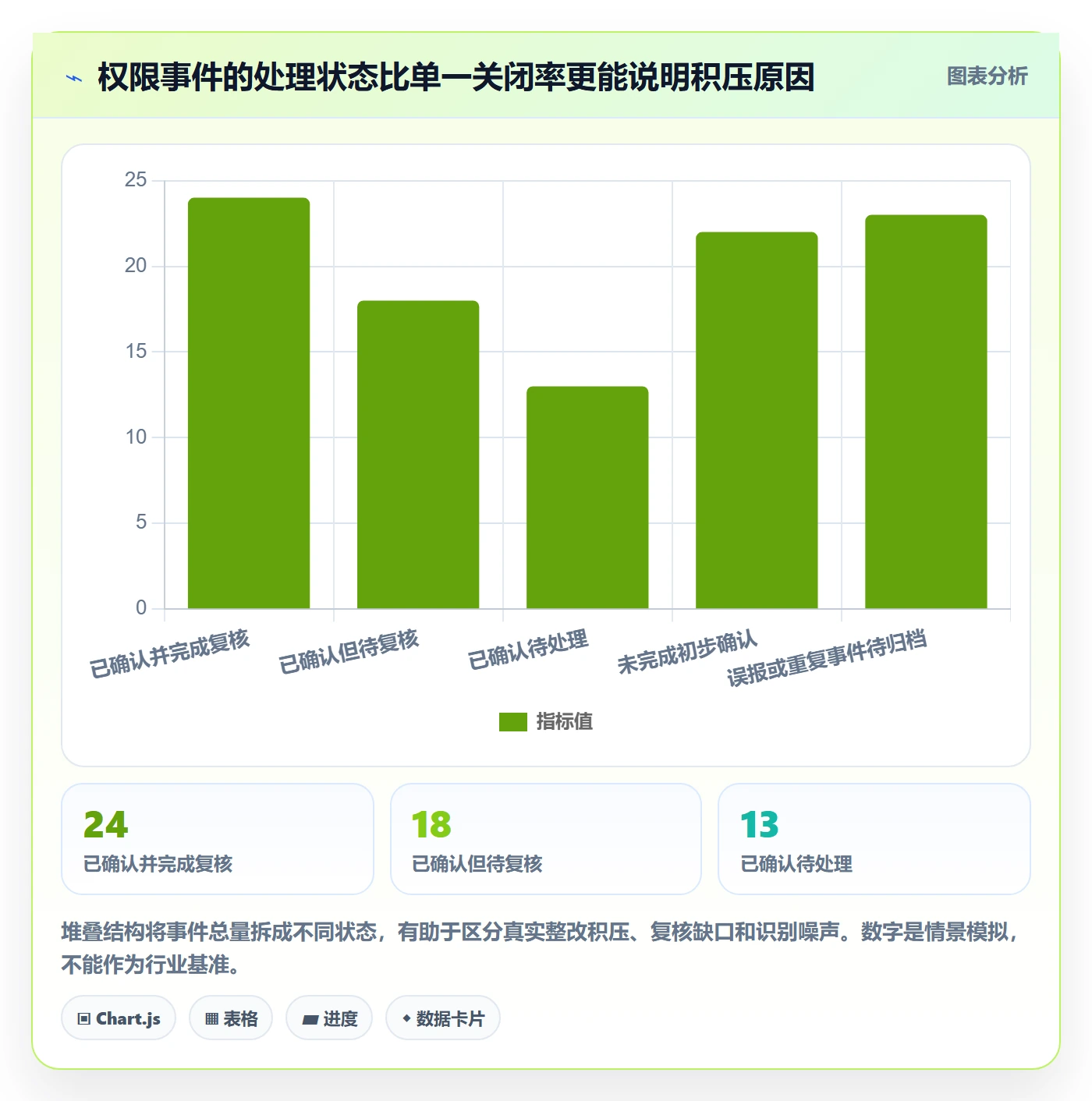Click the 已确认但待复核 axis label

click(349, 652)
